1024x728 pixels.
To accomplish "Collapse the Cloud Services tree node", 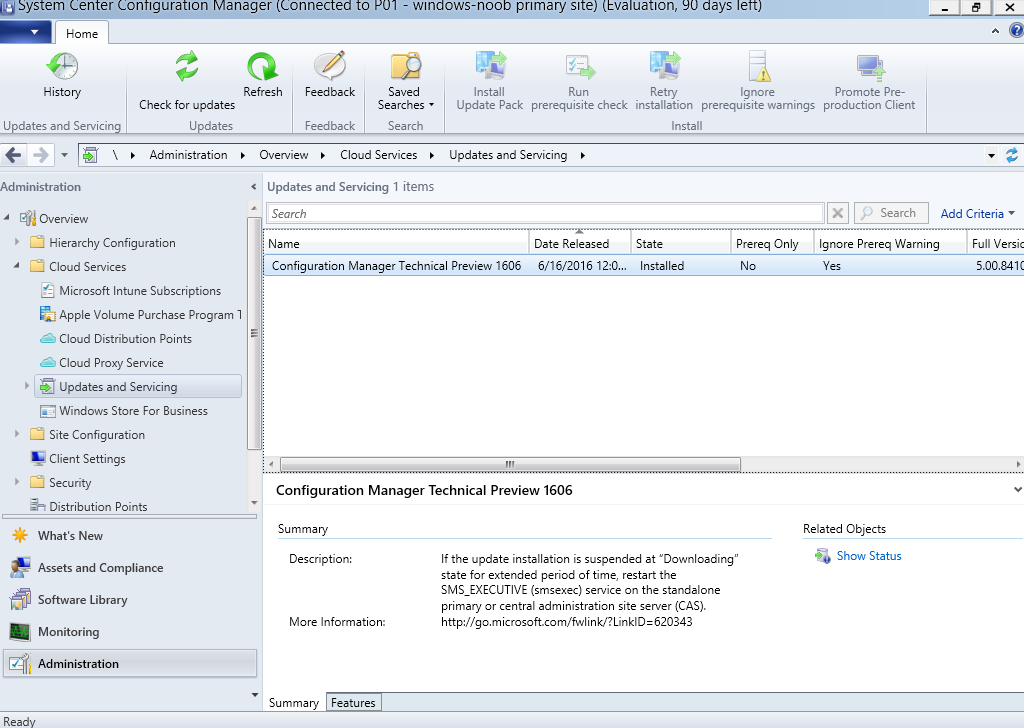I will (17, 266).
